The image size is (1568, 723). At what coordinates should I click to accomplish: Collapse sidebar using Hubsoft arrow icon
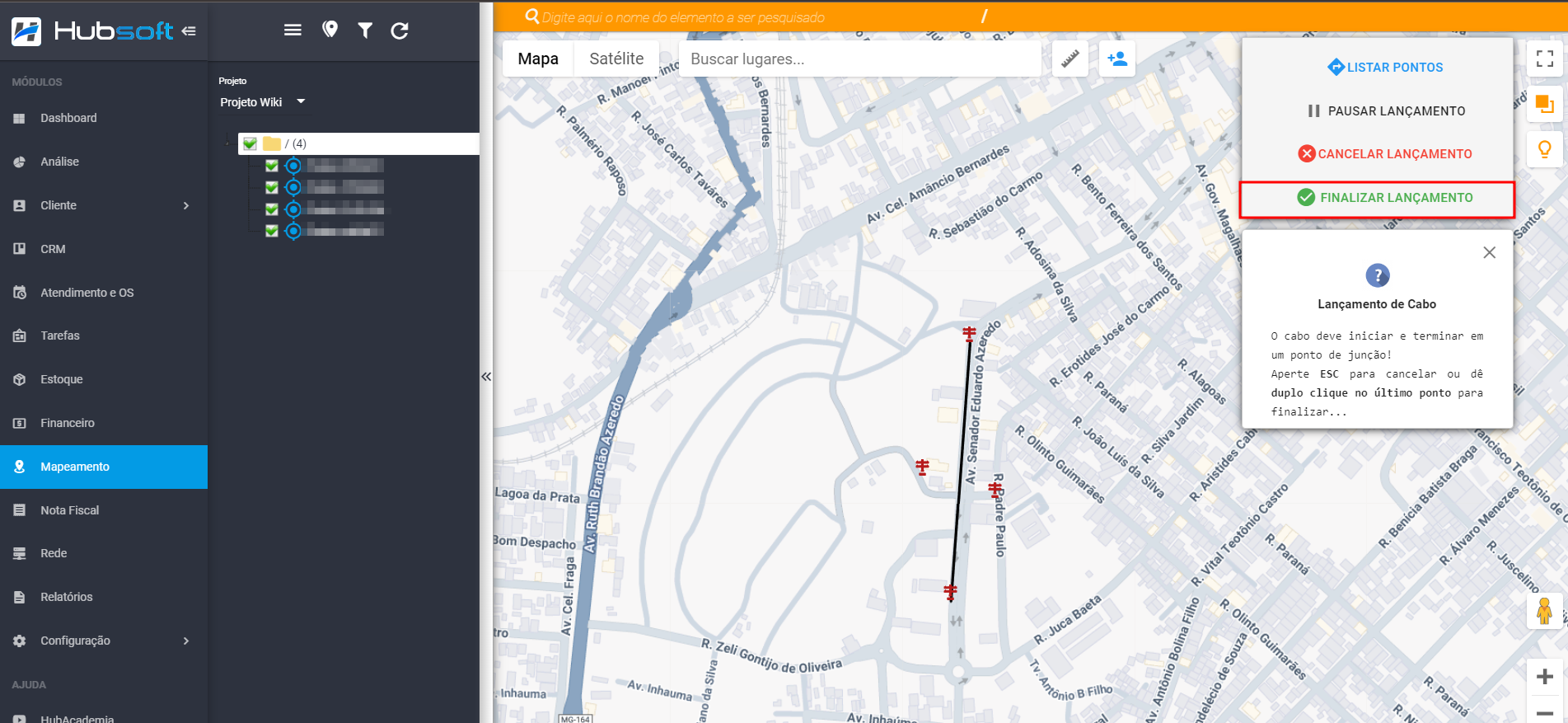point(189,31)
